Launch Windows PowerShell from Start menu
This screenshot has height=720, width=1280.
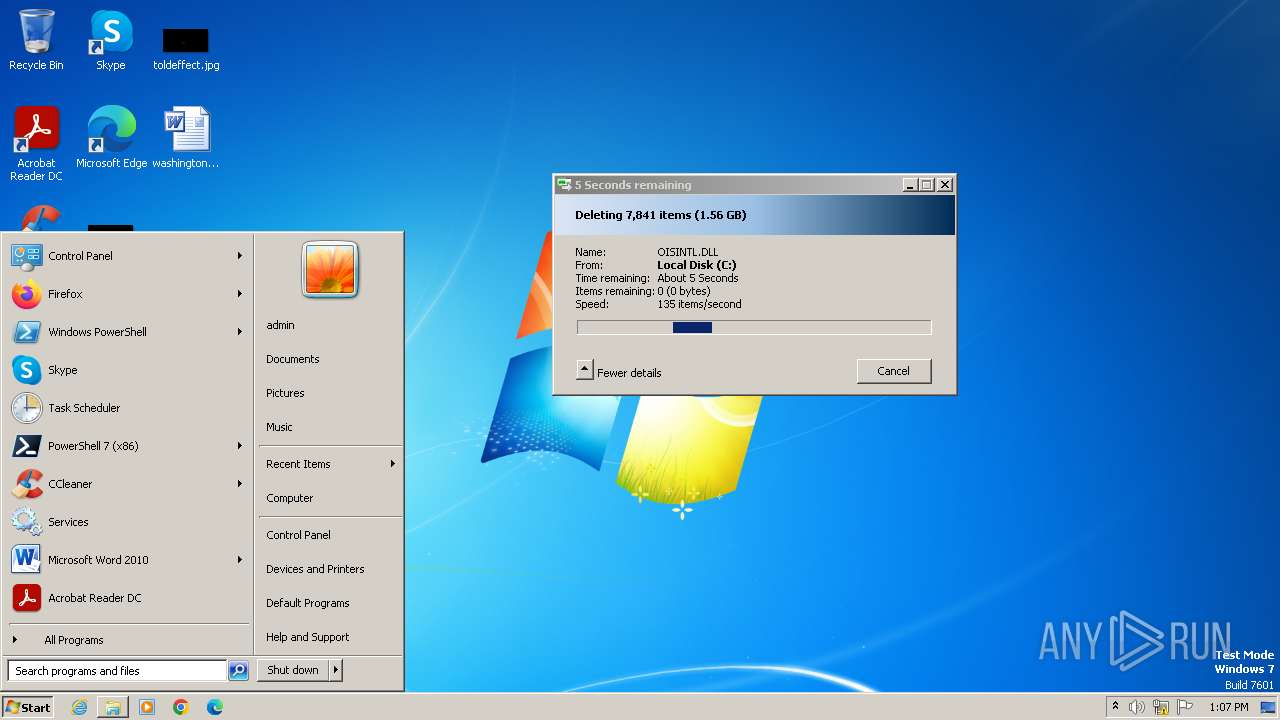(128, 332)
